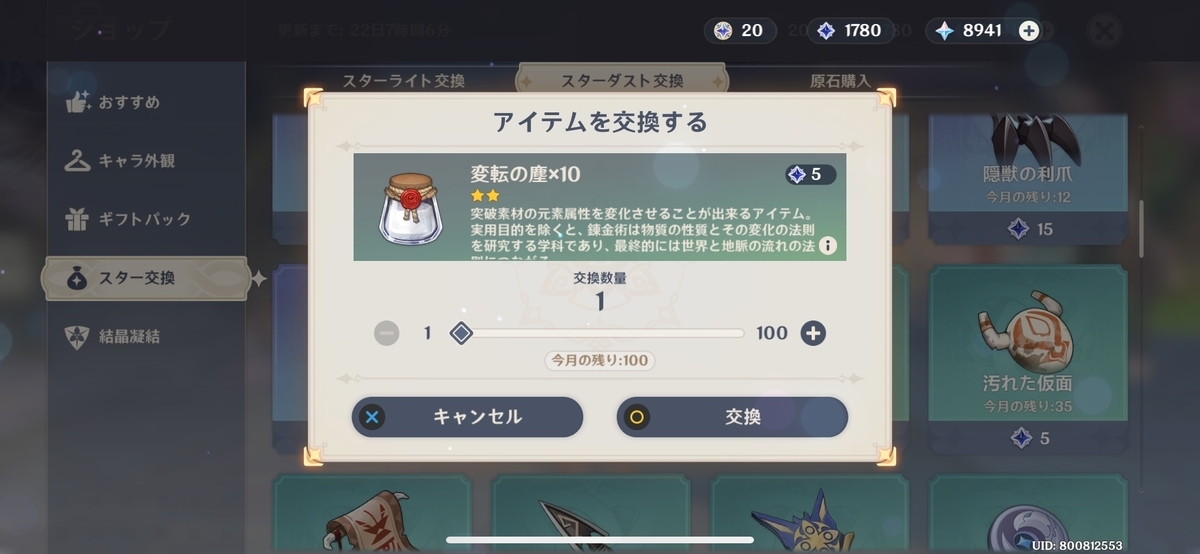Image resolution: width=1200 pixels, height=554 pixels.
Task: Click the shop close X icon
Action: pos(1103,31)
